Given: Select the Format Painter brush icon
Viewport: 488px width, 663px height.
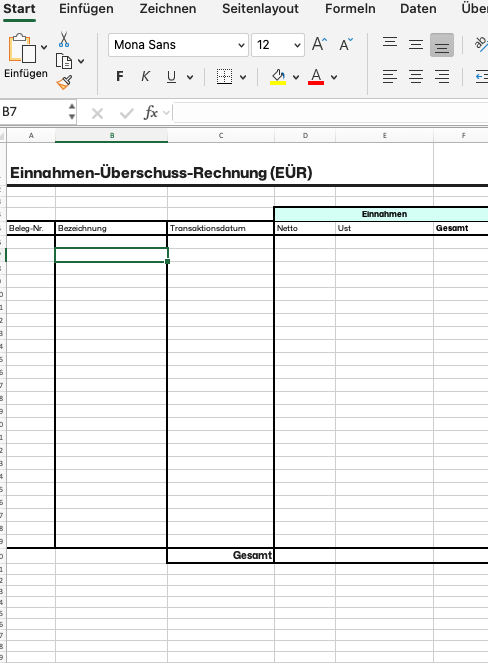Looking at the screenshot, I should [64, 82].
